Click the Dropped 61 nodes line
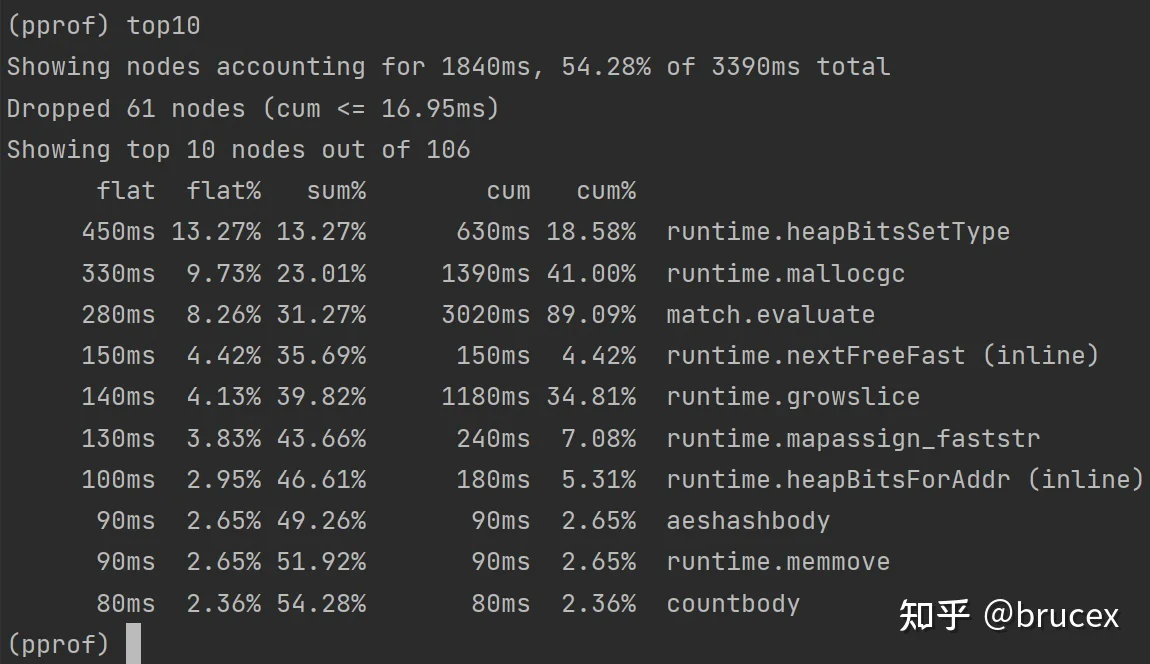Image resolution: width=1150 pixels, height=664 pixels. click(x=252, y=108)
